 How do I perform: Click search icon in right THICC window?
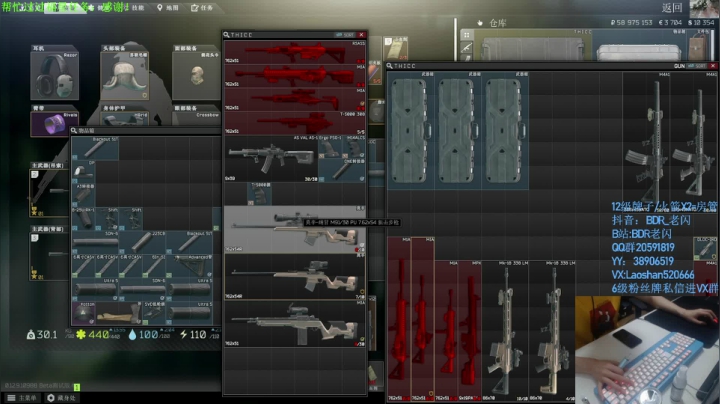point(389,66)
